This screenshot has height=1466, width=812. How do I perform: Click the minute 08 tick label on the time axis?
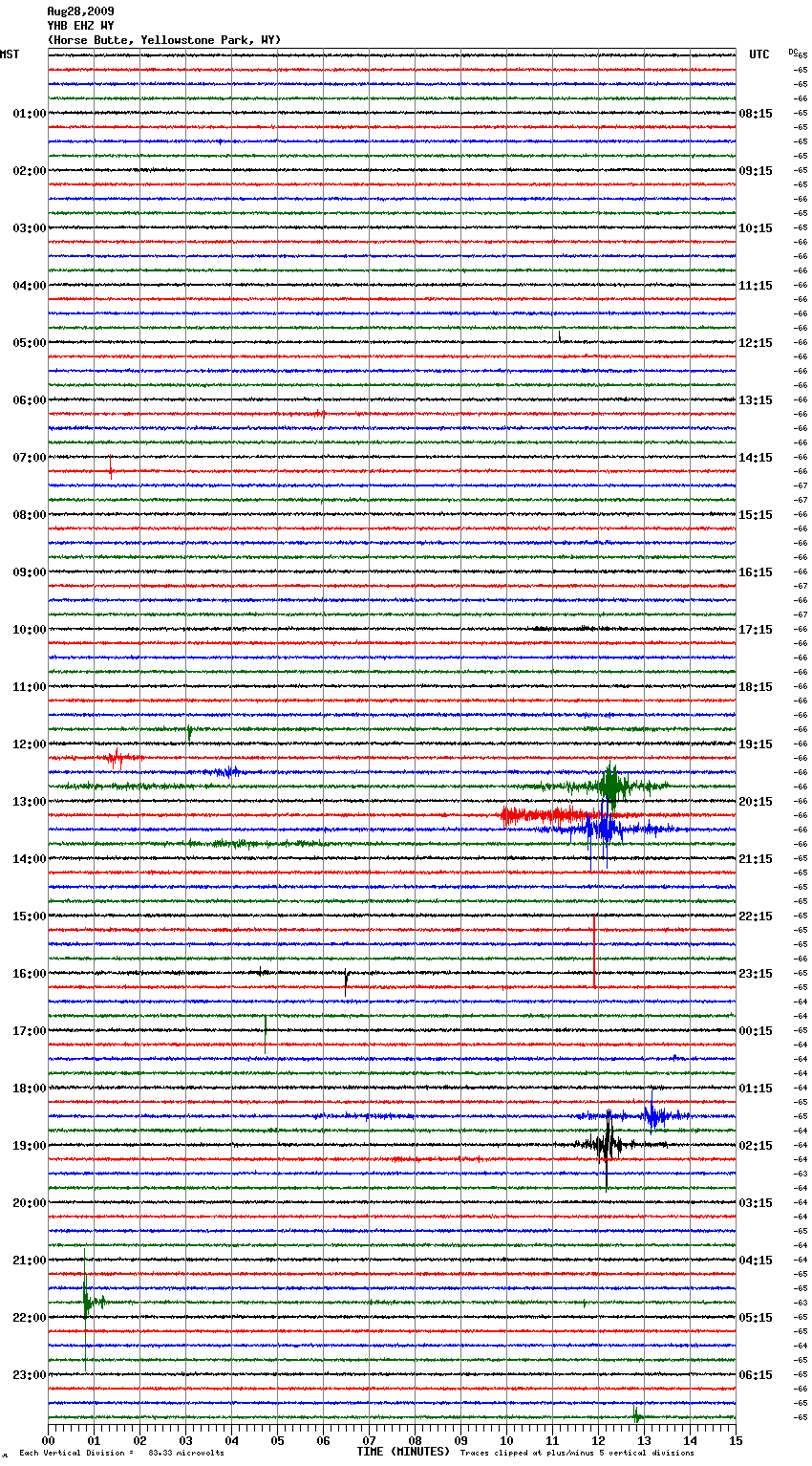(415, 1440)
